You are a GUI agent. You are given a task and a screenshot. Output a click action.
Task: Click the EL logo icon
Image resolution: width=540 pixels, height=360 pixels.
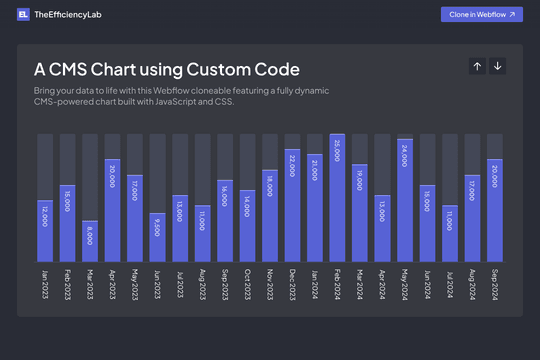[23, 14]
